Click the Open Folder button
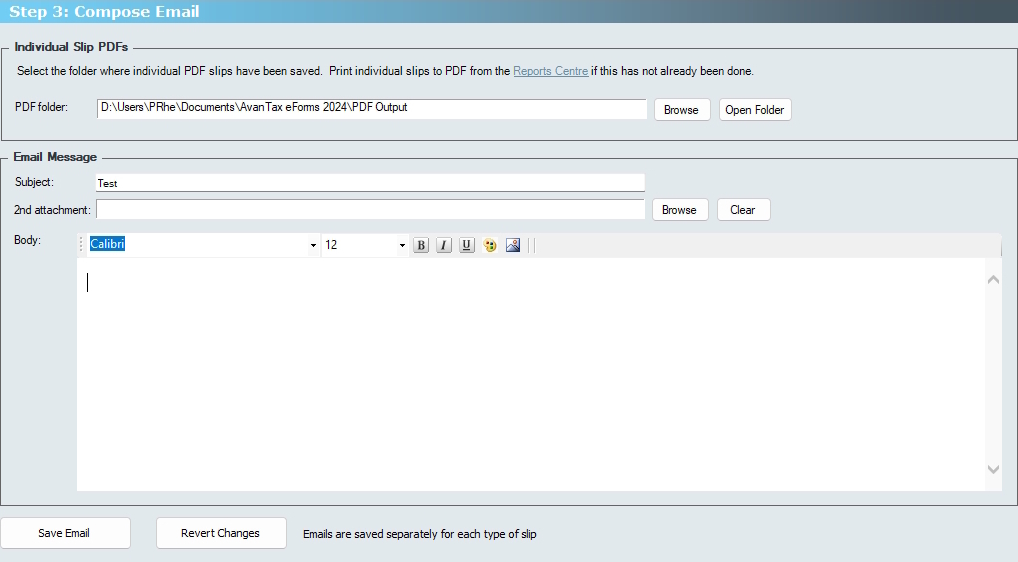This screenshot has height=562, width=1018. (x=755, y=110)
